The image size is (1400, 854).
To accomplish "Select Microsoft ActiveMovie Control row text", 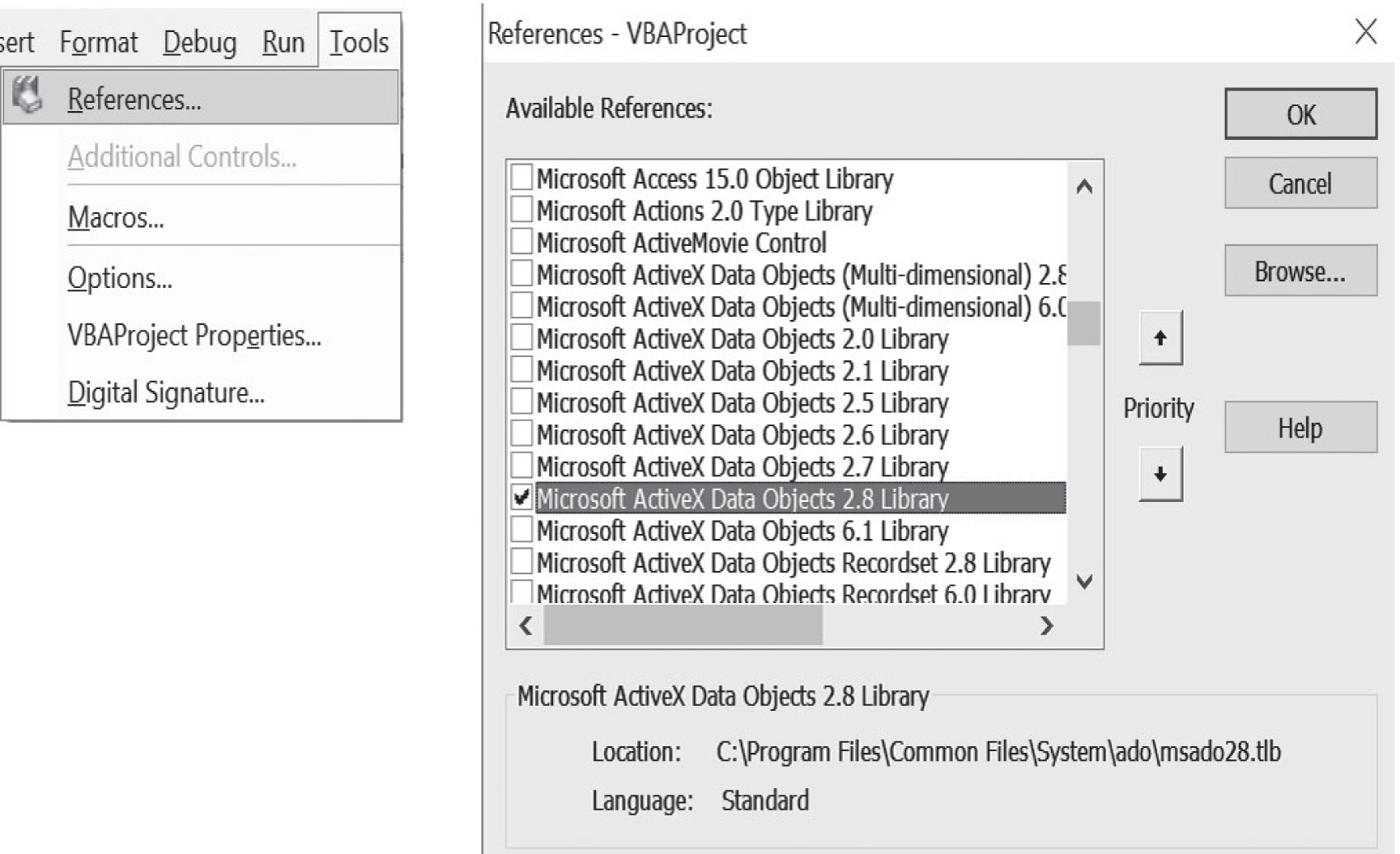I will [681, 243].
